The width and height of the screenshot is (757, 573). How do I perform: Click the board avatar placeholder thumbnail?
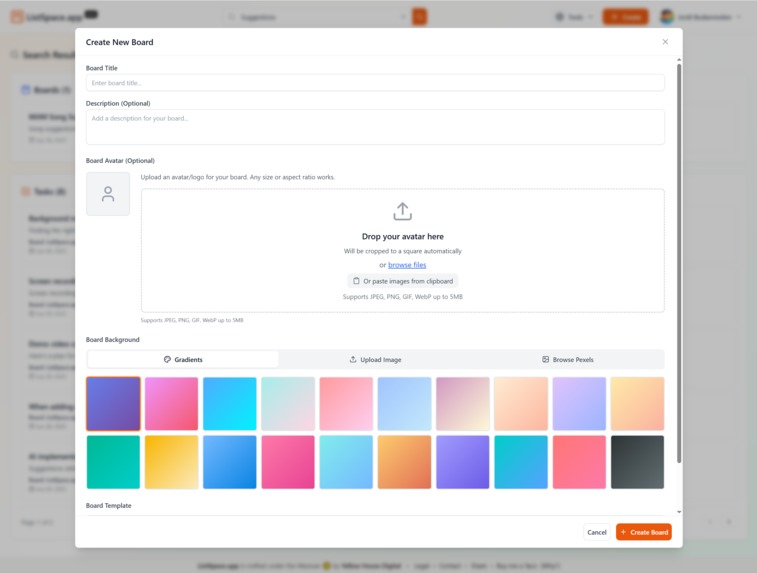click(108, 194)
